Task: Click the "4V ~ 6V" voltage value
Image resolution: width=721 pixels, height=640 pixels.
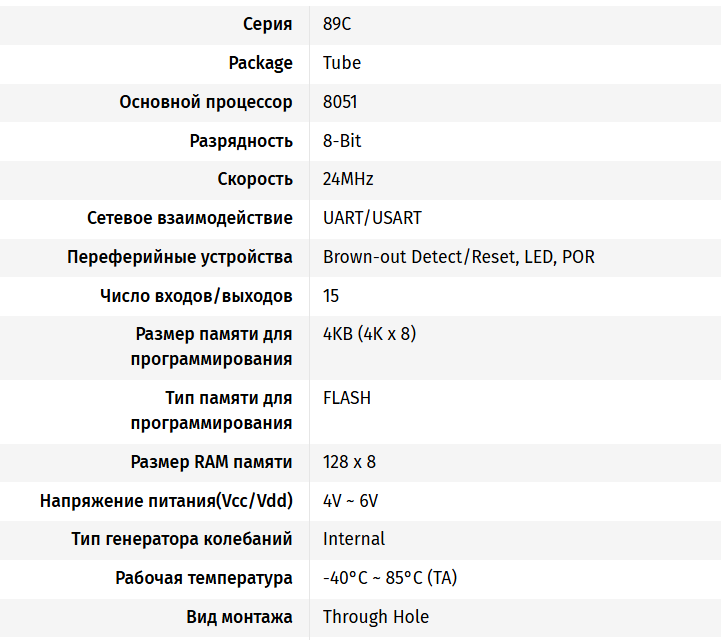Action: [x=350, y=501]
